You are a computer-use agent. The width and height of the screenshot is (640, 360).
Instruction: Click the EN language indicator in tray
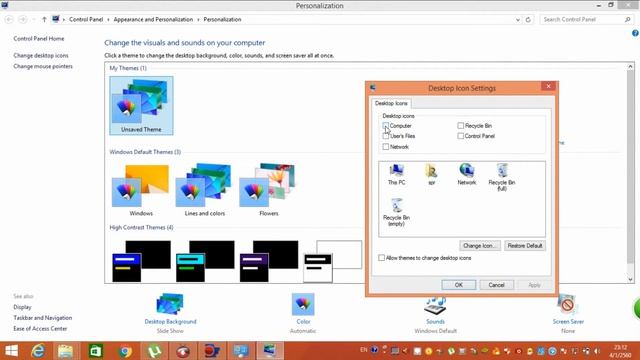(363, 350)
